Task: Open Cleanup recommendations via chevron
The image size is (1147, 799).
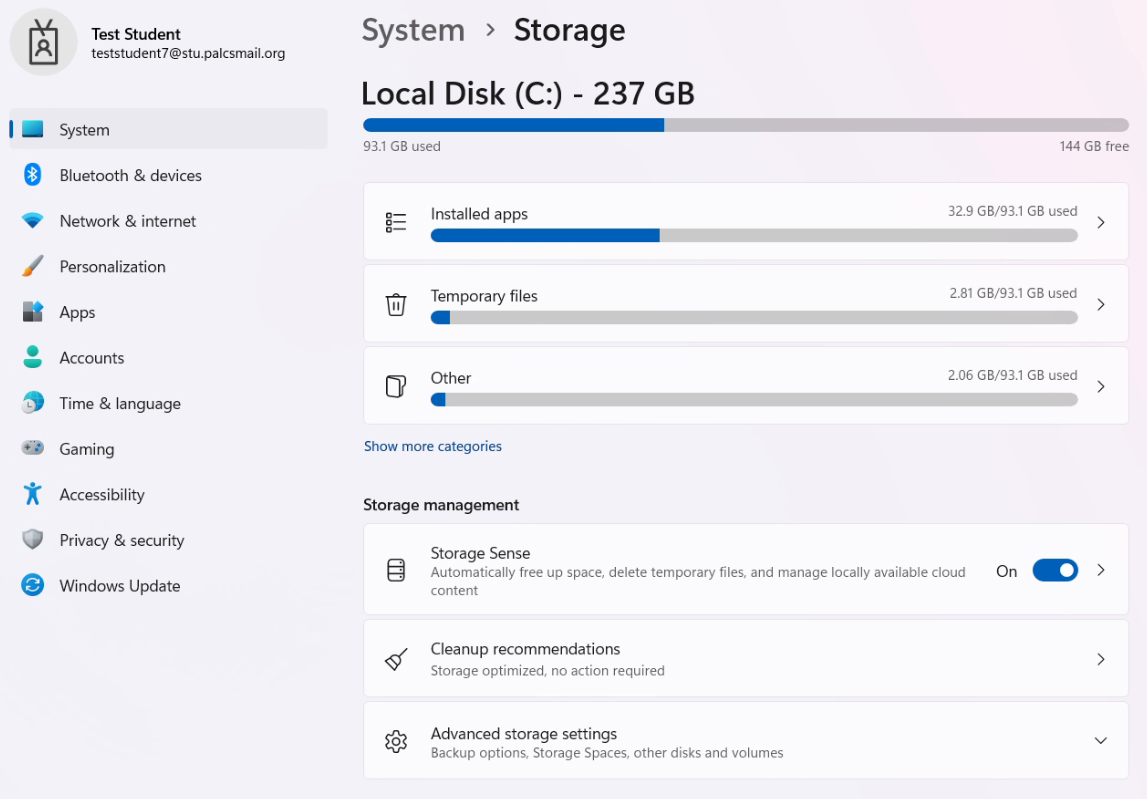Action: 1101,659
